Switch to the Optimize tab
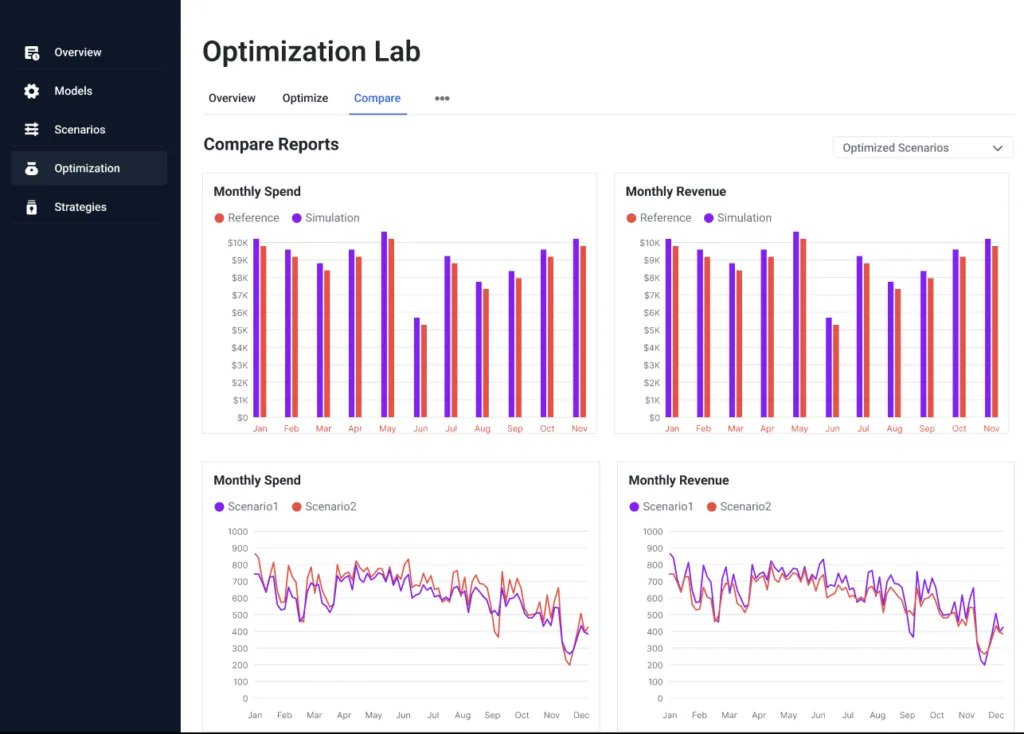1024x734 pixels. [x=305, y=99]
